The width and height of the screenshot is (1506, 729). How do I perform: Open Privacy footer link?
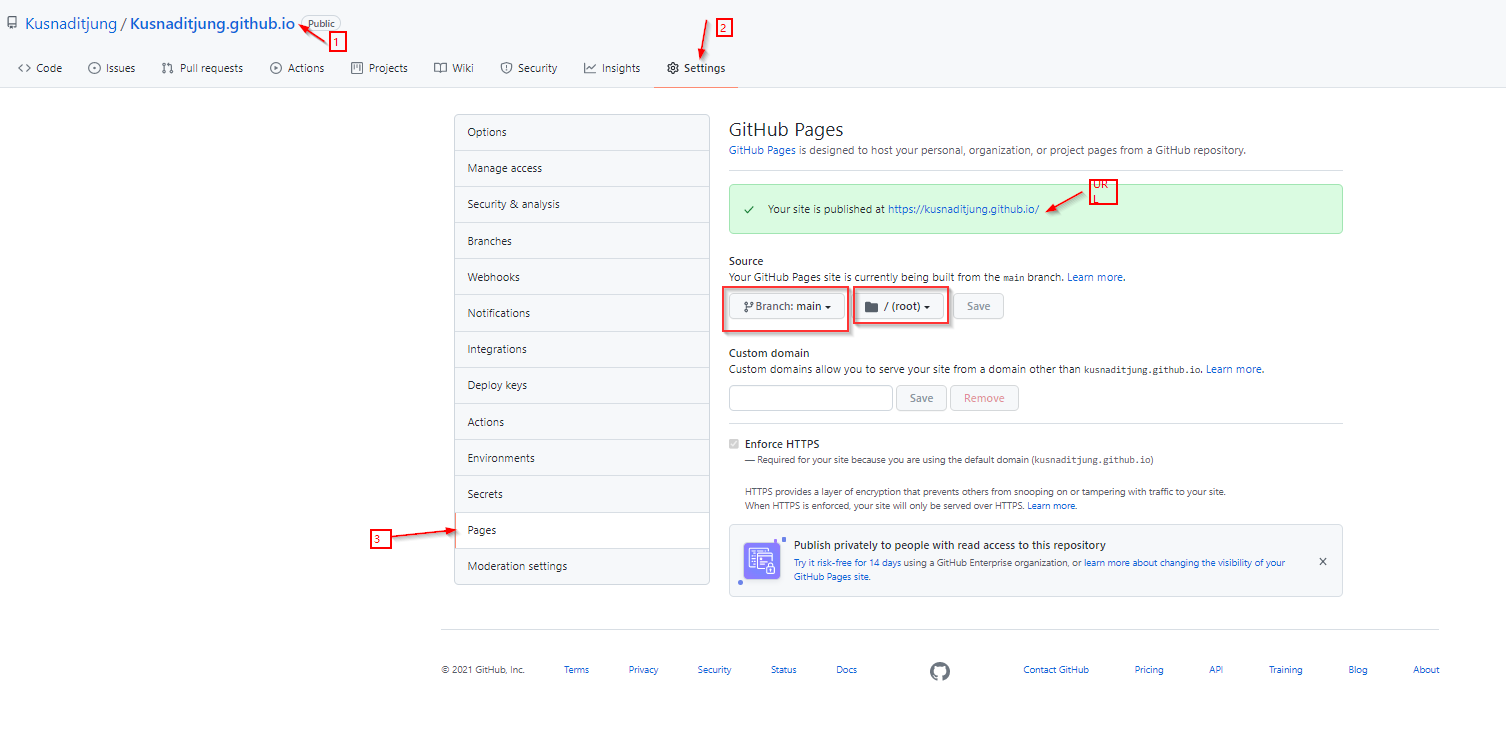643,670
